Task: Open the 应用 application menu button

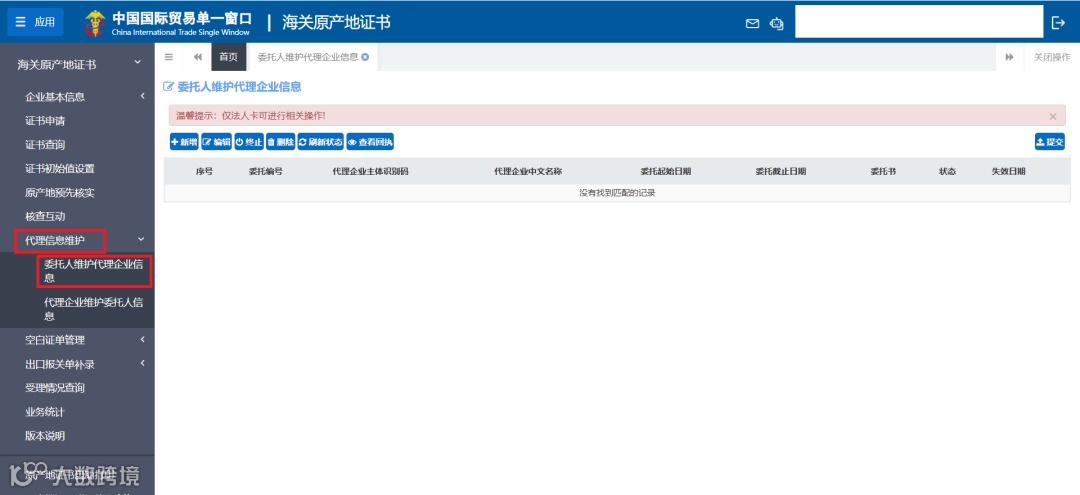Action: point(35,22)
